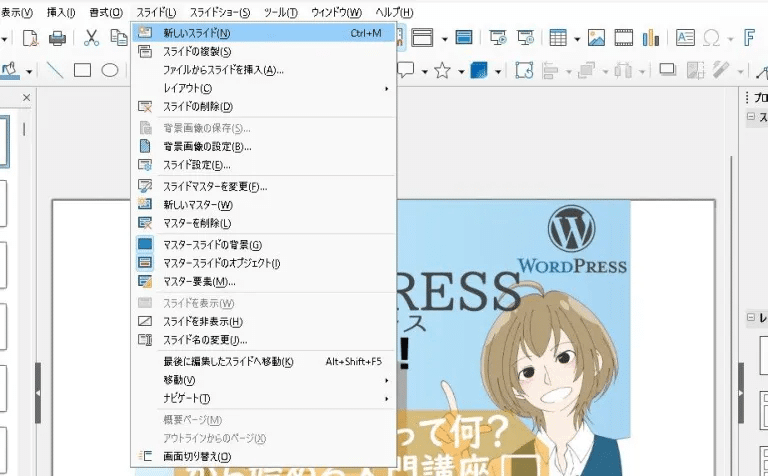Click the Special Character omega icon
The width and height of the screenshot is (768, 476).
(x=711, y=38)
